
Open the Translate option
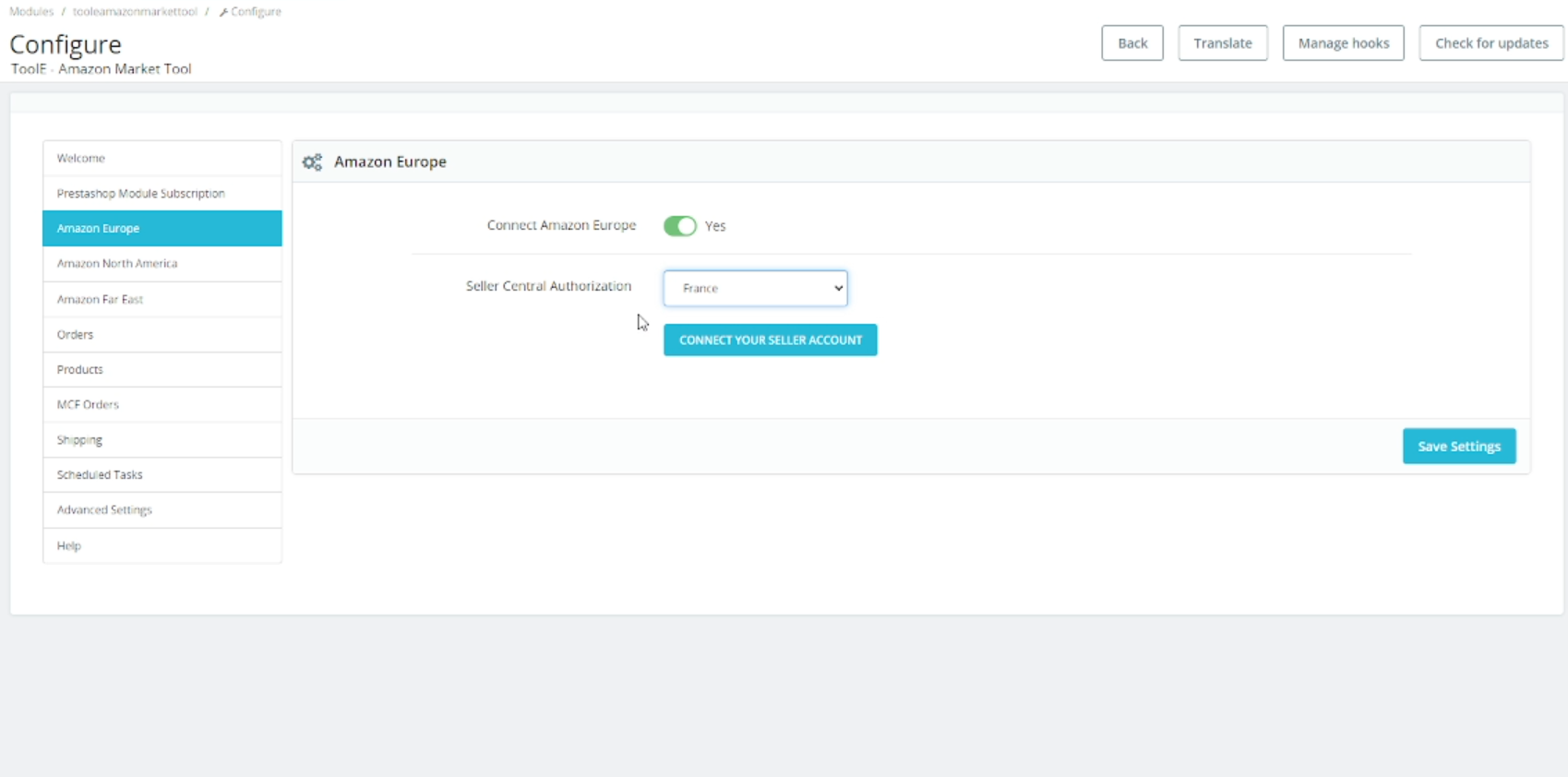point(1223,43)
